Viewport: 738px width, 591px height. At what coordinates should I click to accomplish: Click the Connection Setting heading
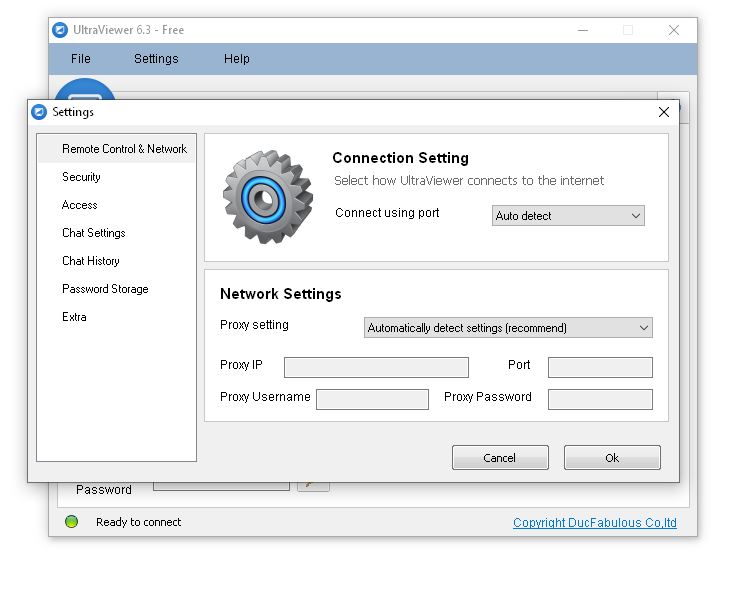(x=401, y=158)
